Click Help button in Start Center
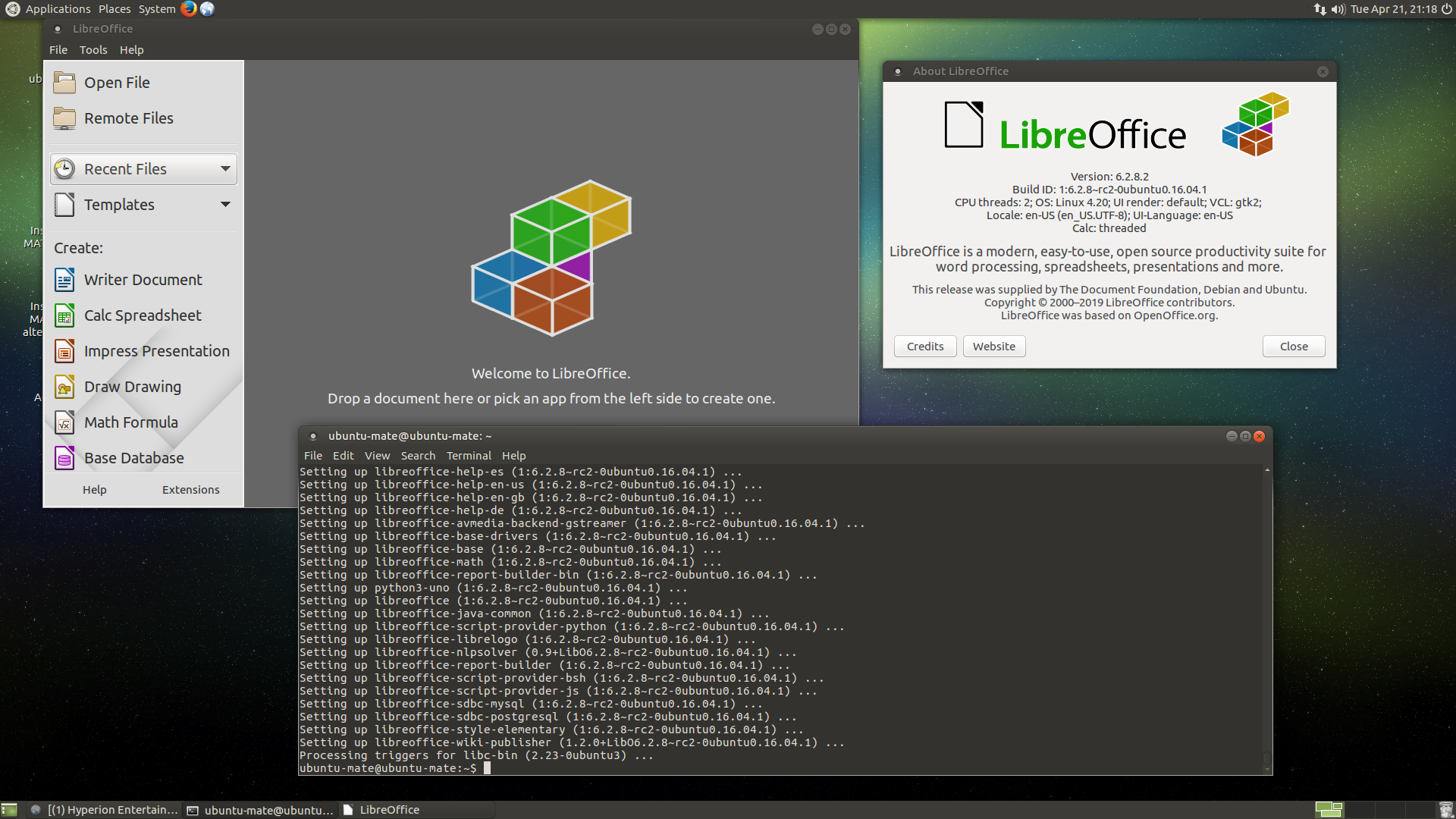 coord(95,490)
